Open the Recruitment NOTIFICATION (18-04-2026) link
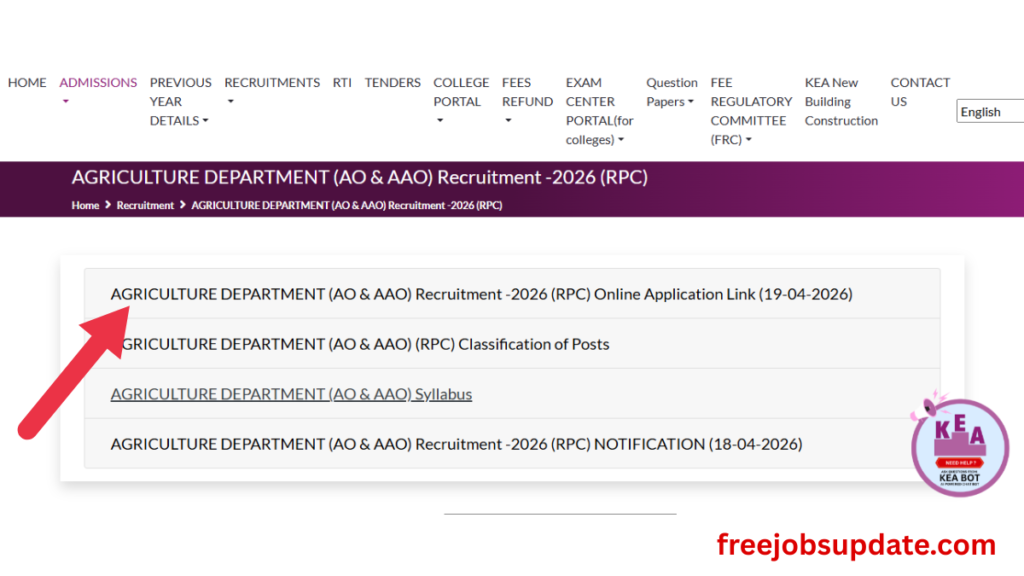 click(456, 443)
